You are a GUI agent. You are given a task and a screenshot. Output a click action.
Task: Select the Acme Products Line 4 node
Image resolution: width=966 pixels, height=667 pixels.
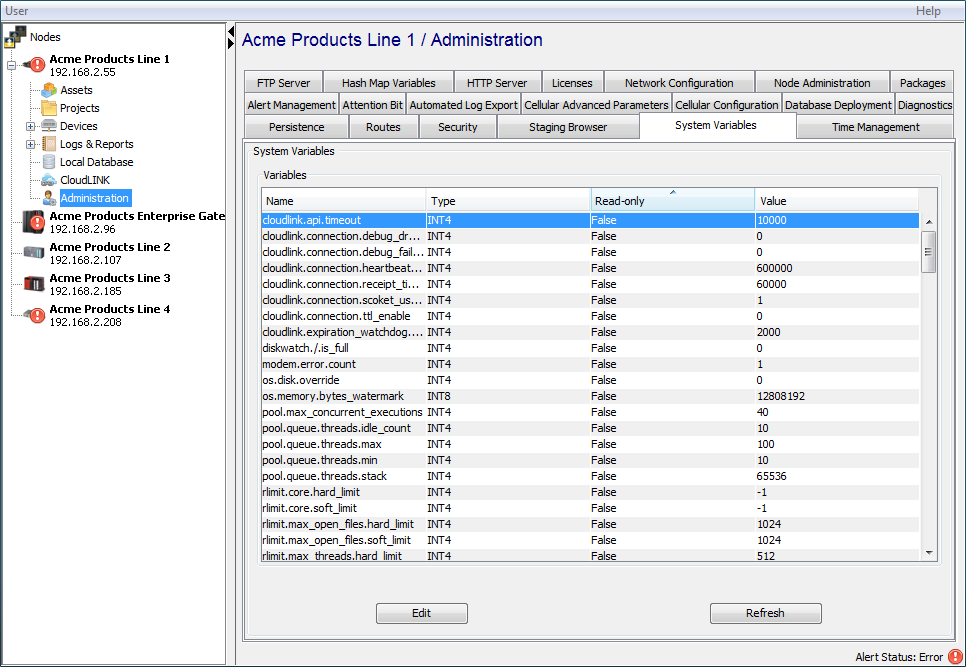pos(110,315)
